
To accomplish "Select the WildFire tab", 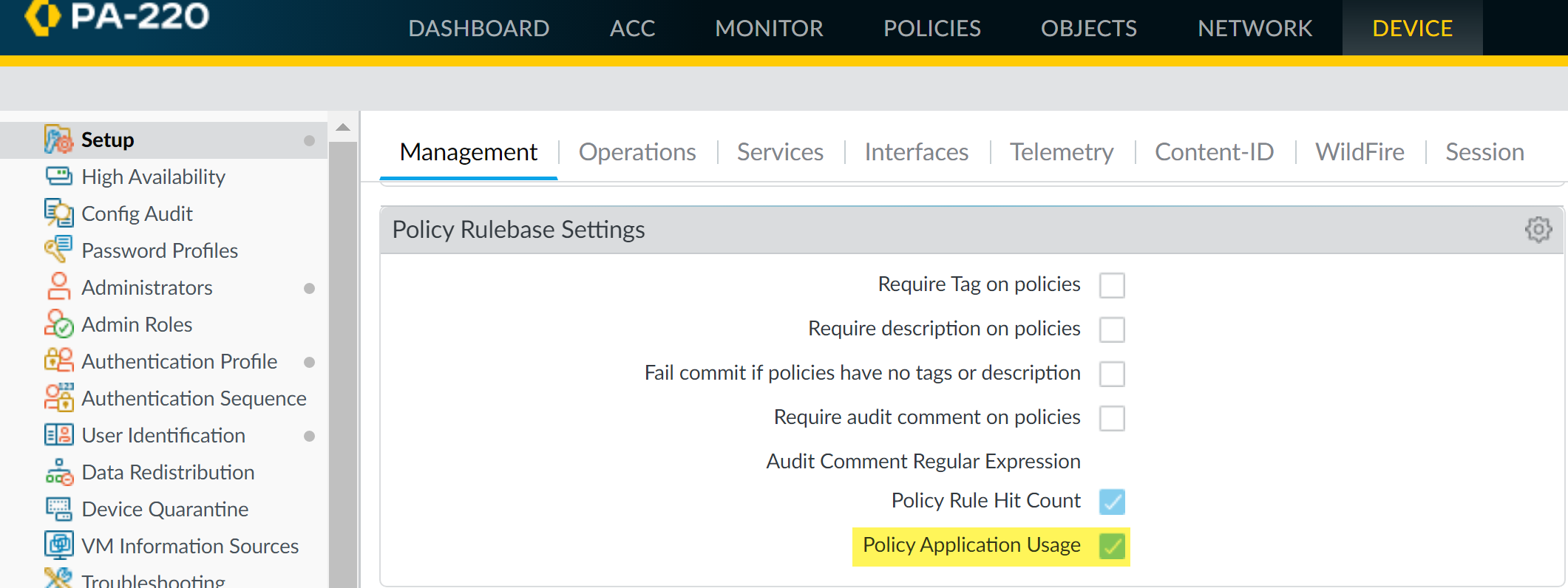I will click(x=1359, y=152).
